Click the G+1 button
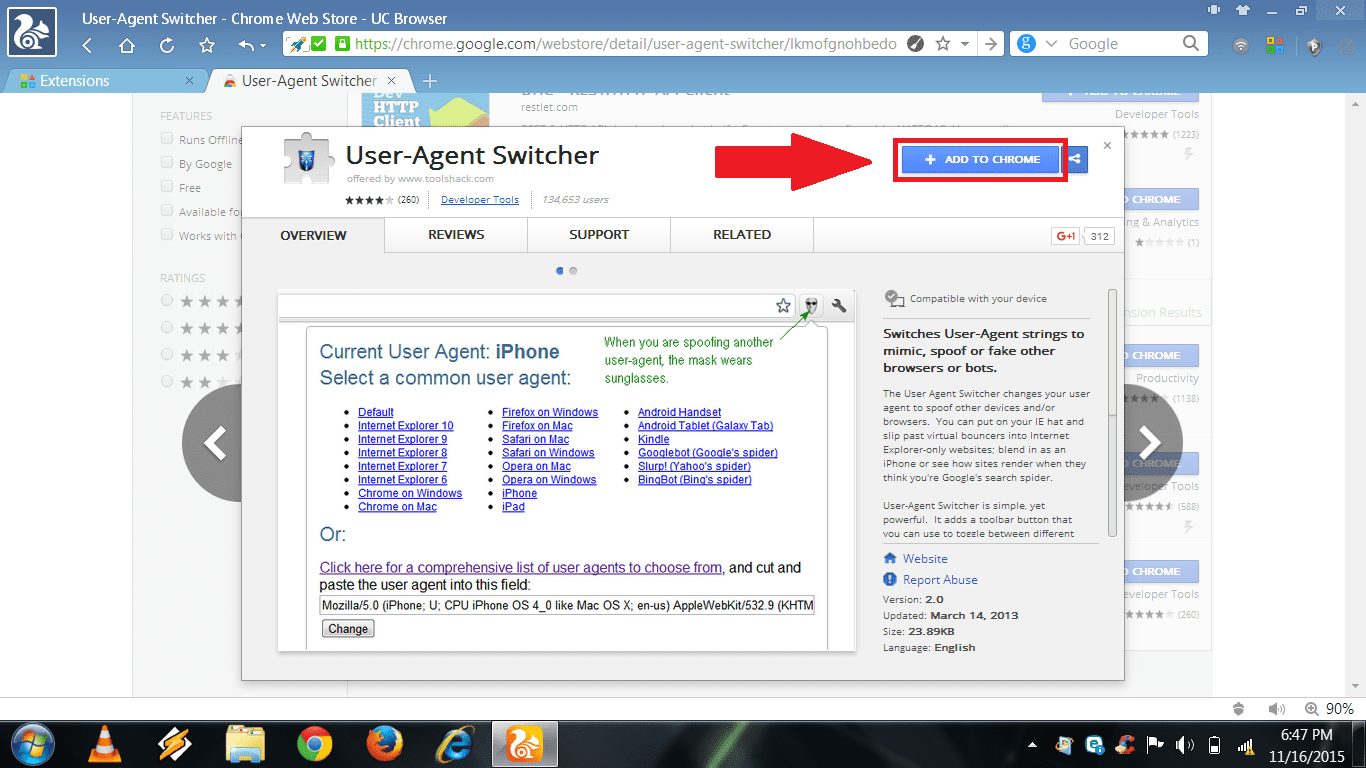 tap(1065, 236)
